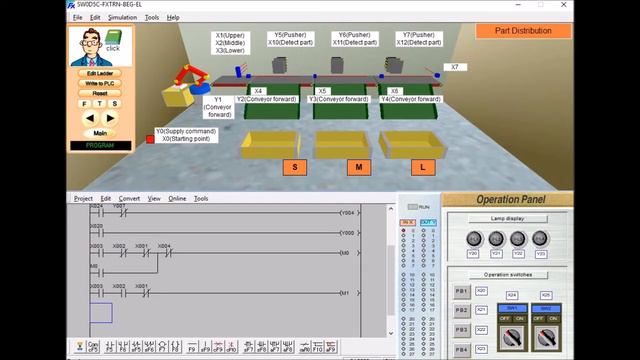The width and height of the screenshot is (640, 360).
Task: Click the orange L tray label
Action: coord(423,167)
